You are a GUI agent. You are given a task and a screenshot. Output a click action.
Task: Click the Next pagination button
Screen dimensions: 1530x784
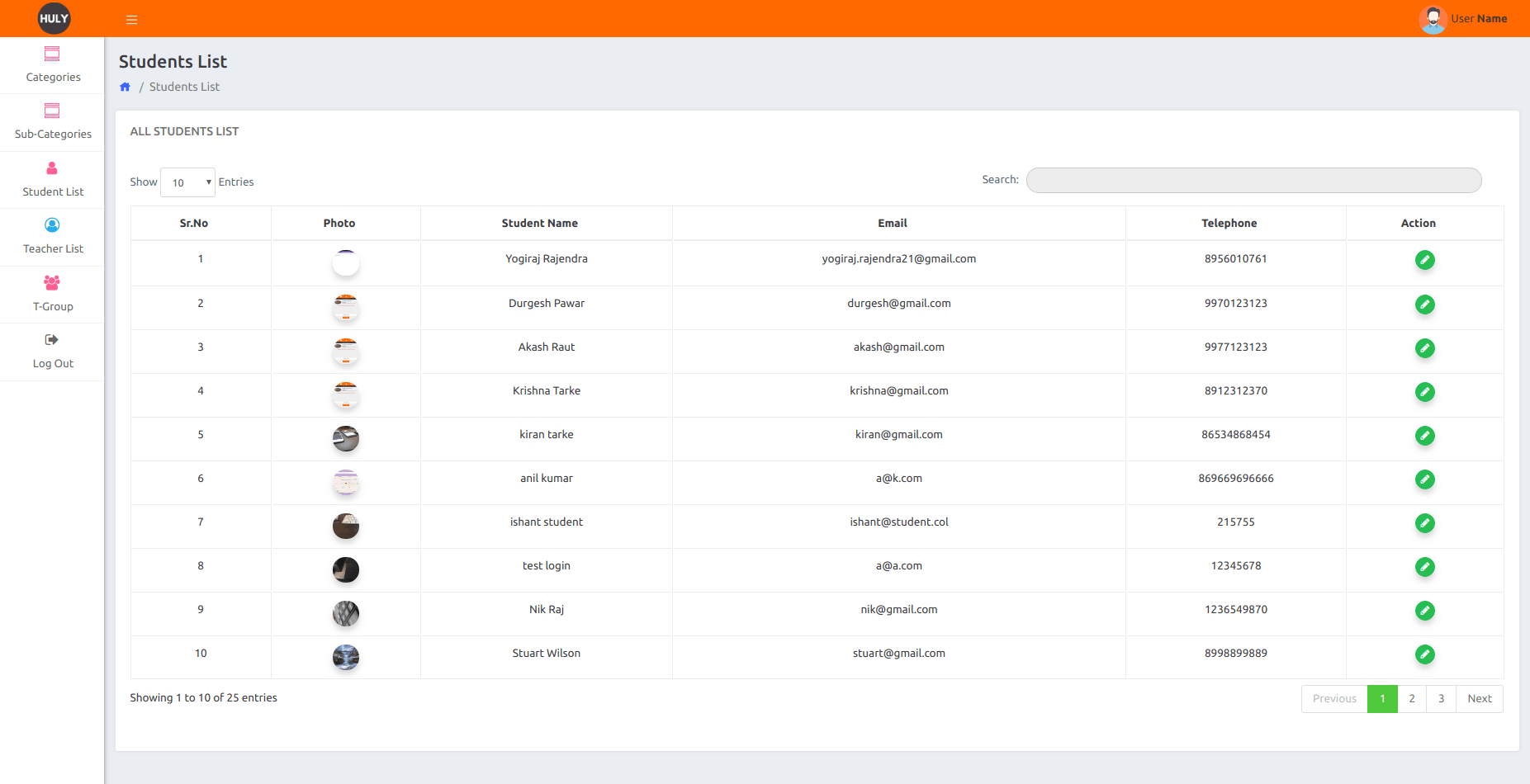pyautogui.click(x=1479, y=699)
